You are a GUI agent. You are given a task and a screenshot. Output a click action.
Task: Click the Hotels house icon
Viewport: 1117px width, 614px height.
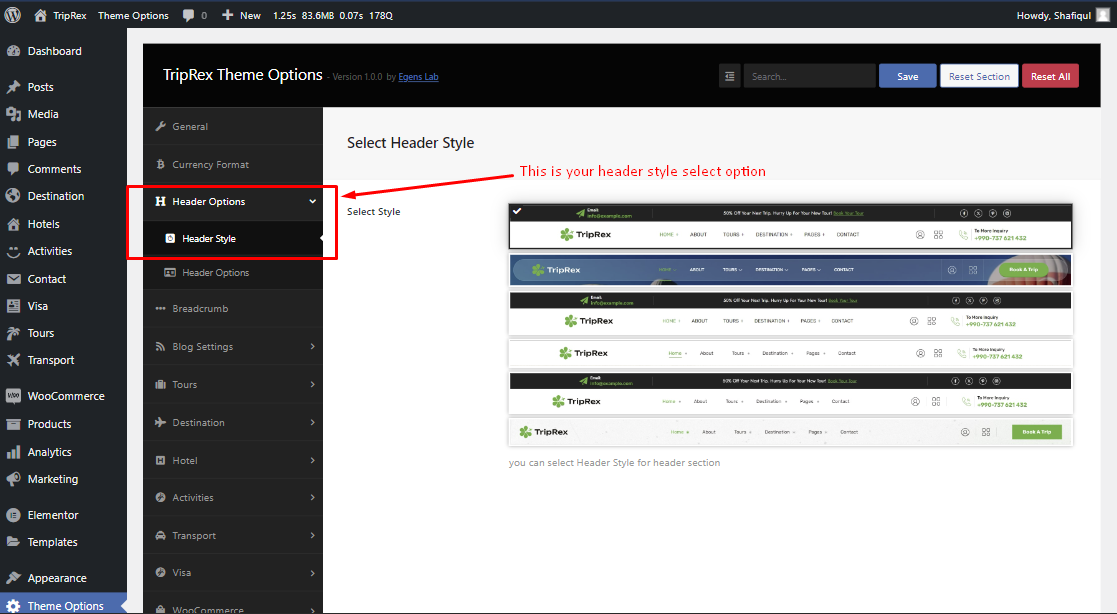[x=13, y=224]
